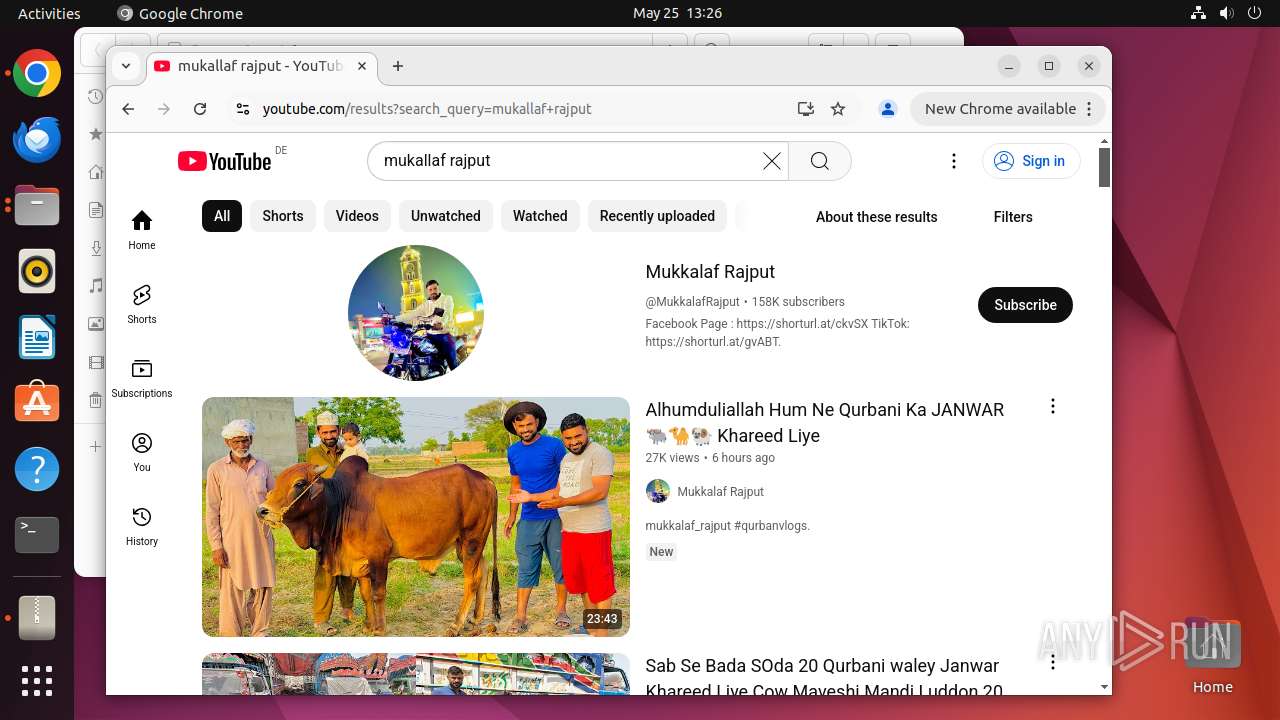Image resolution: width=1280 pixels, height=720 pixels.
Task: Open more options for Sab Se Bada video
Action: click(1052, 662)
